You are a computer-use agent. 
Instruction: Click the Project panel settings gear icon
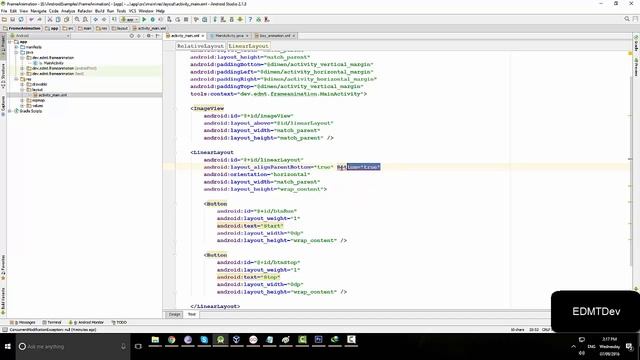[149, 36]
